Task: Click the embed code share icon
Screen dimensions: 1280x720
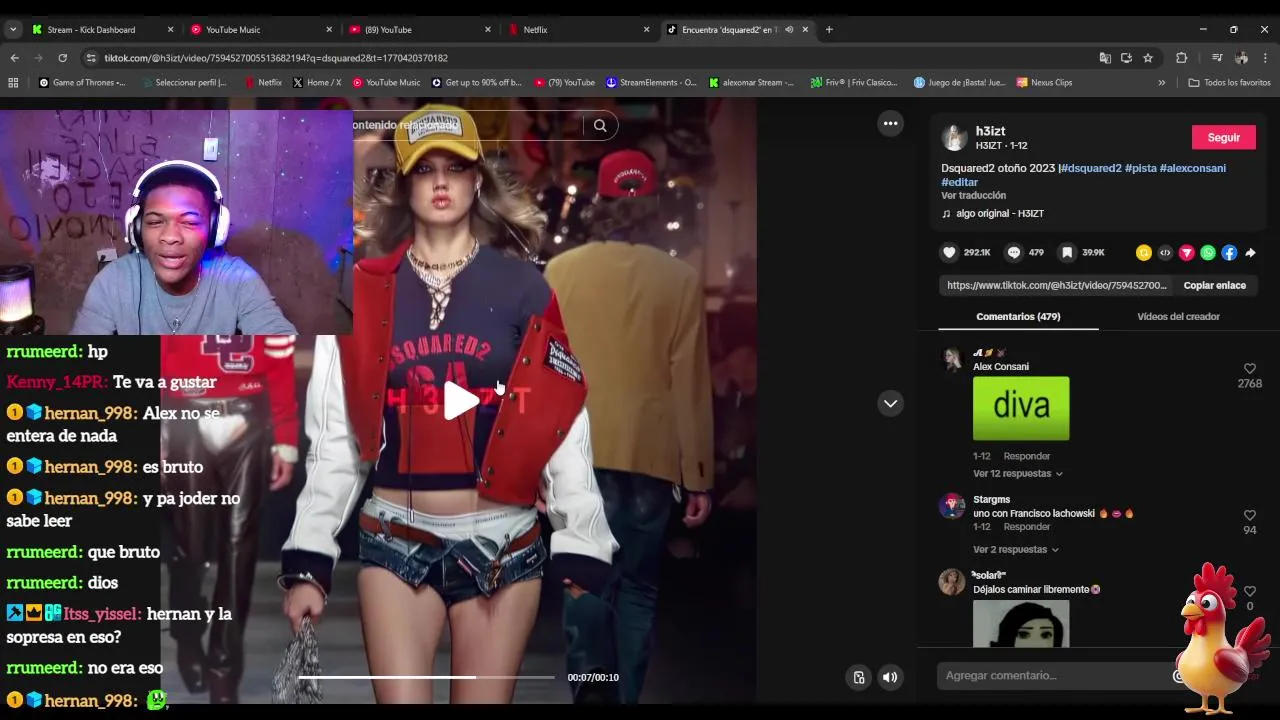Action: [1165, 253]
